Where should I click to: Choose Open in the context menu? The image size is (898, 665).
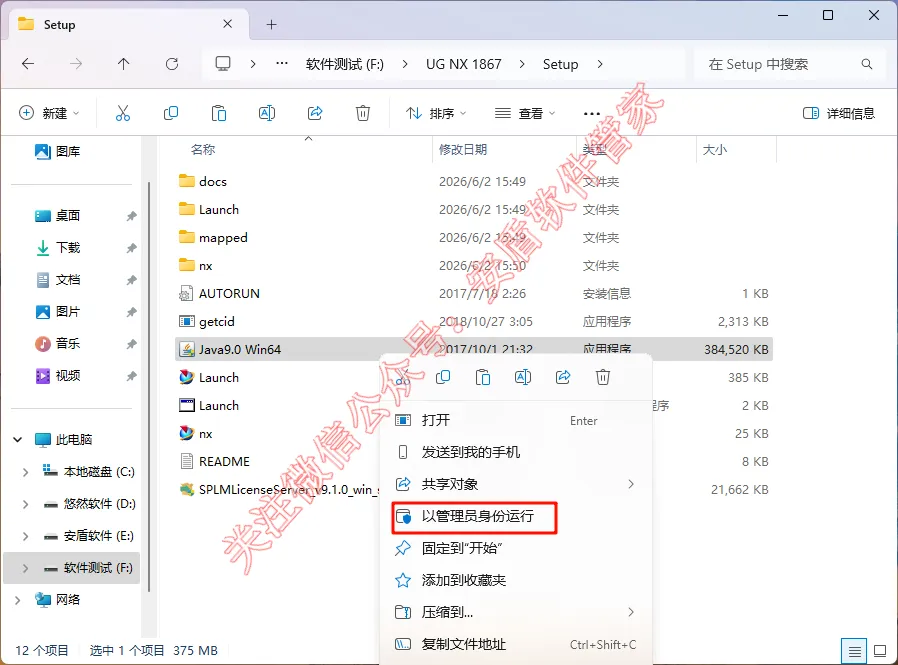click(x=515, y=420)
